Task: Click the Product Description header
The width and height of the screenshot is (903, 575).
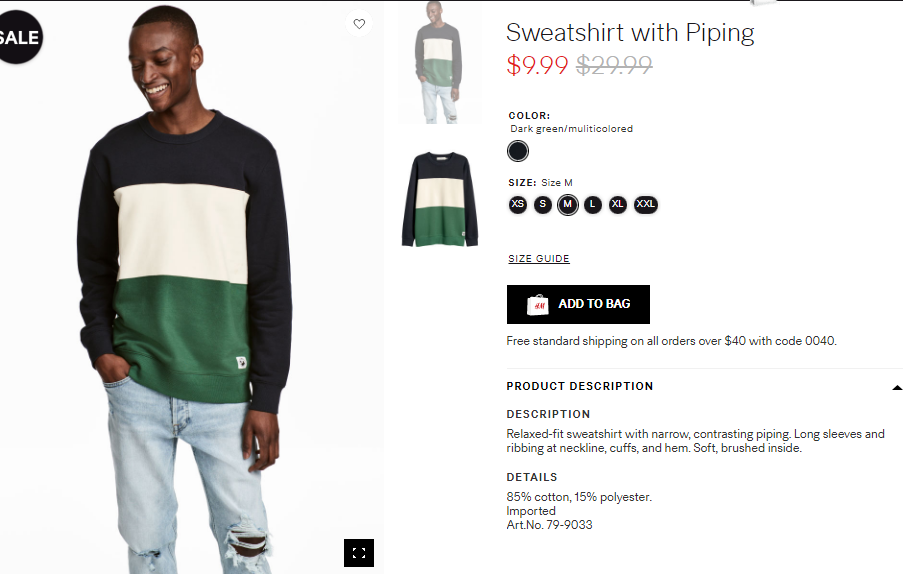Action: click(x=579, y=386)
